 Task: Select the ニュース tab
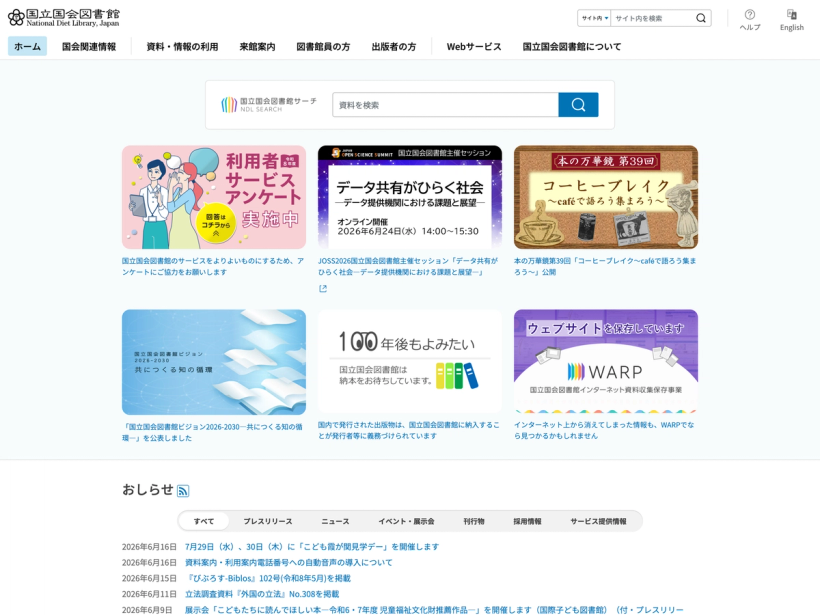(335, 521)
